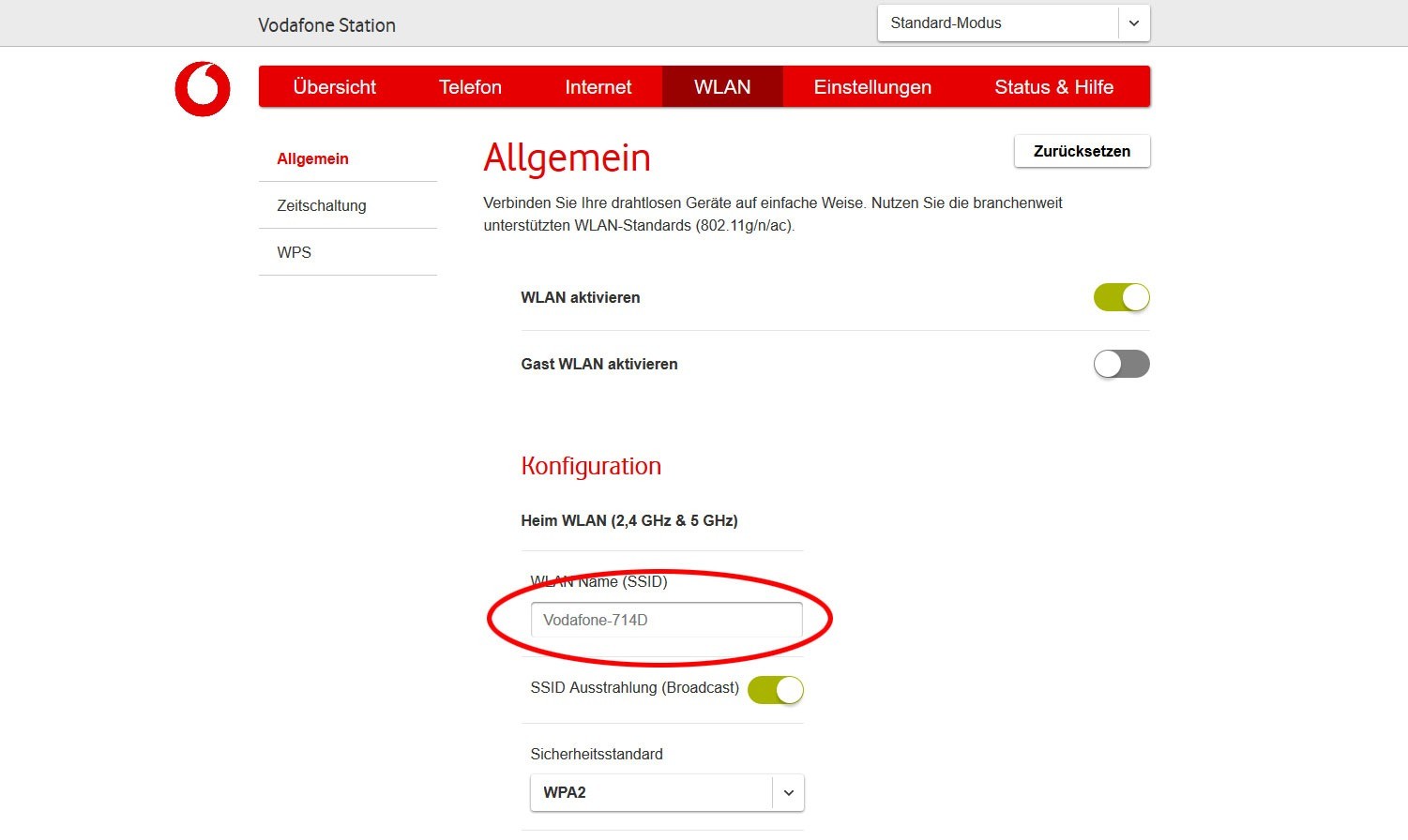Select the WLAN tab
The height and width of the screenshot is (840, 1408).
click(722, 87)
